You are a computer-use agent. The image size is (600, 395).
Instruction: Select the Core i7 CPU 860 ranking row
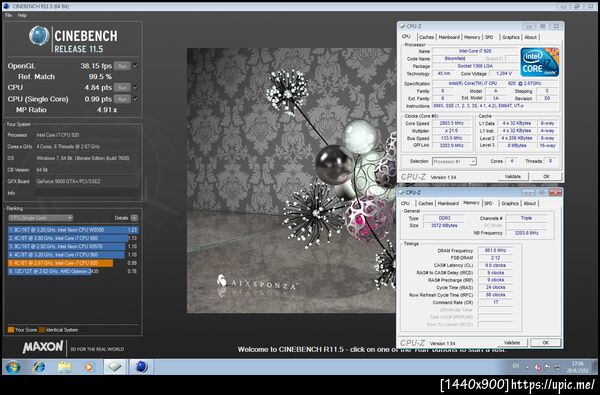[x=73, y=238]
